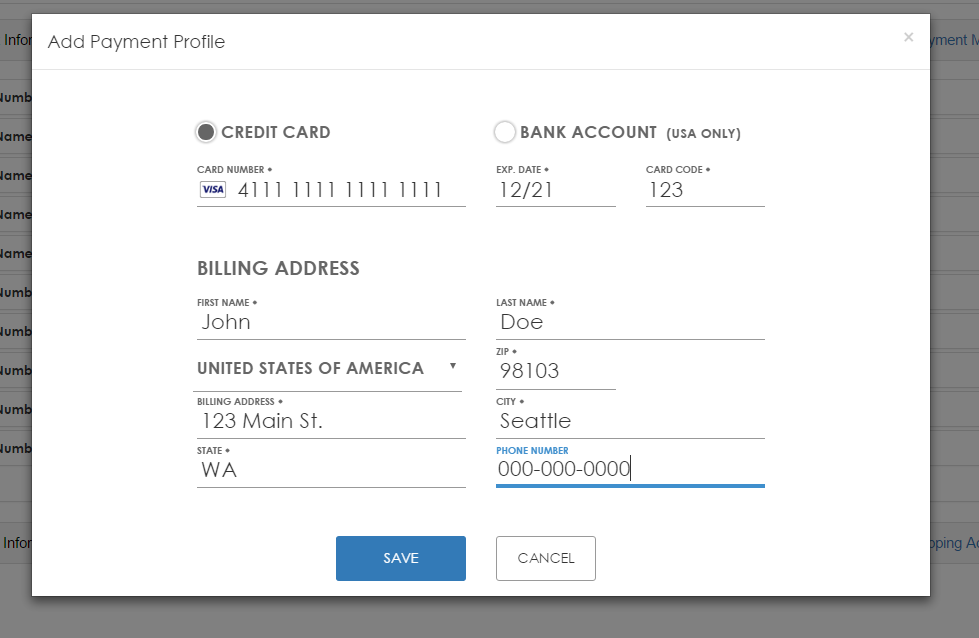The width and height of the screenshot is (979, 638).
Task: Click the Visa card logo icon
Action: click(213, 190)
